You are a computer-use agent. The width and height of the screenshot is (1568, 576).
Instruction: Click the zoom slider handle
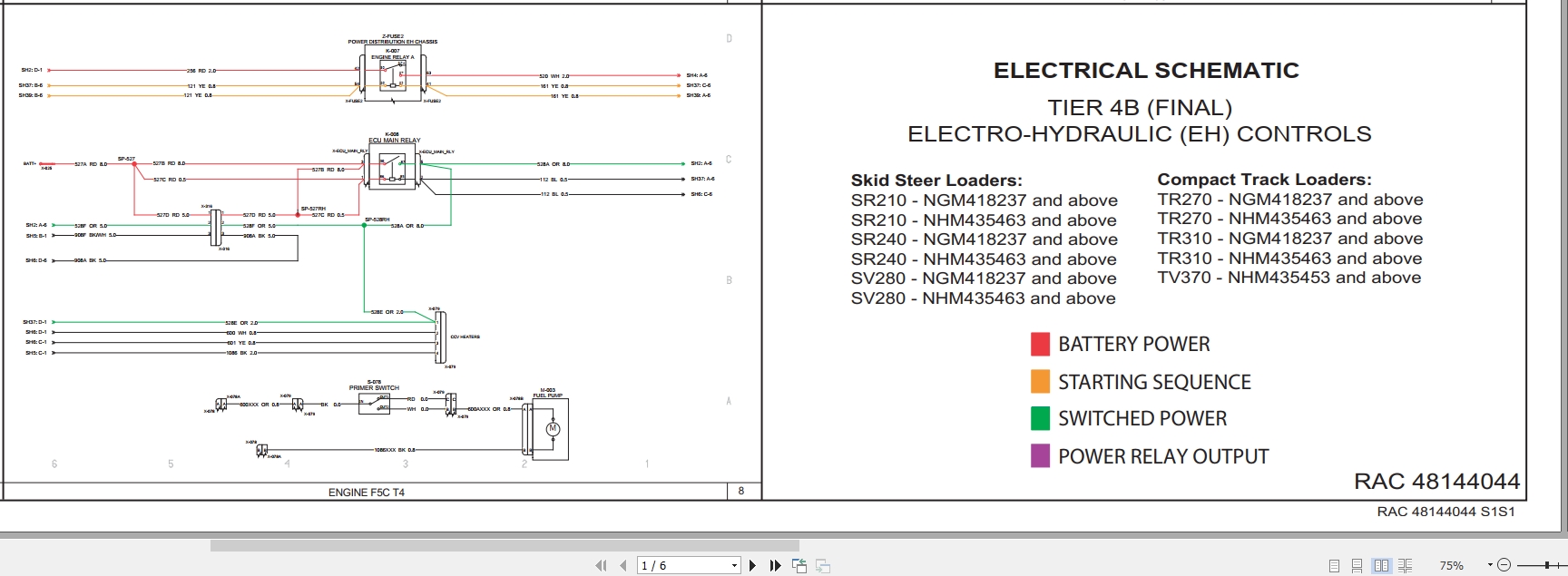click(1548, 565)
